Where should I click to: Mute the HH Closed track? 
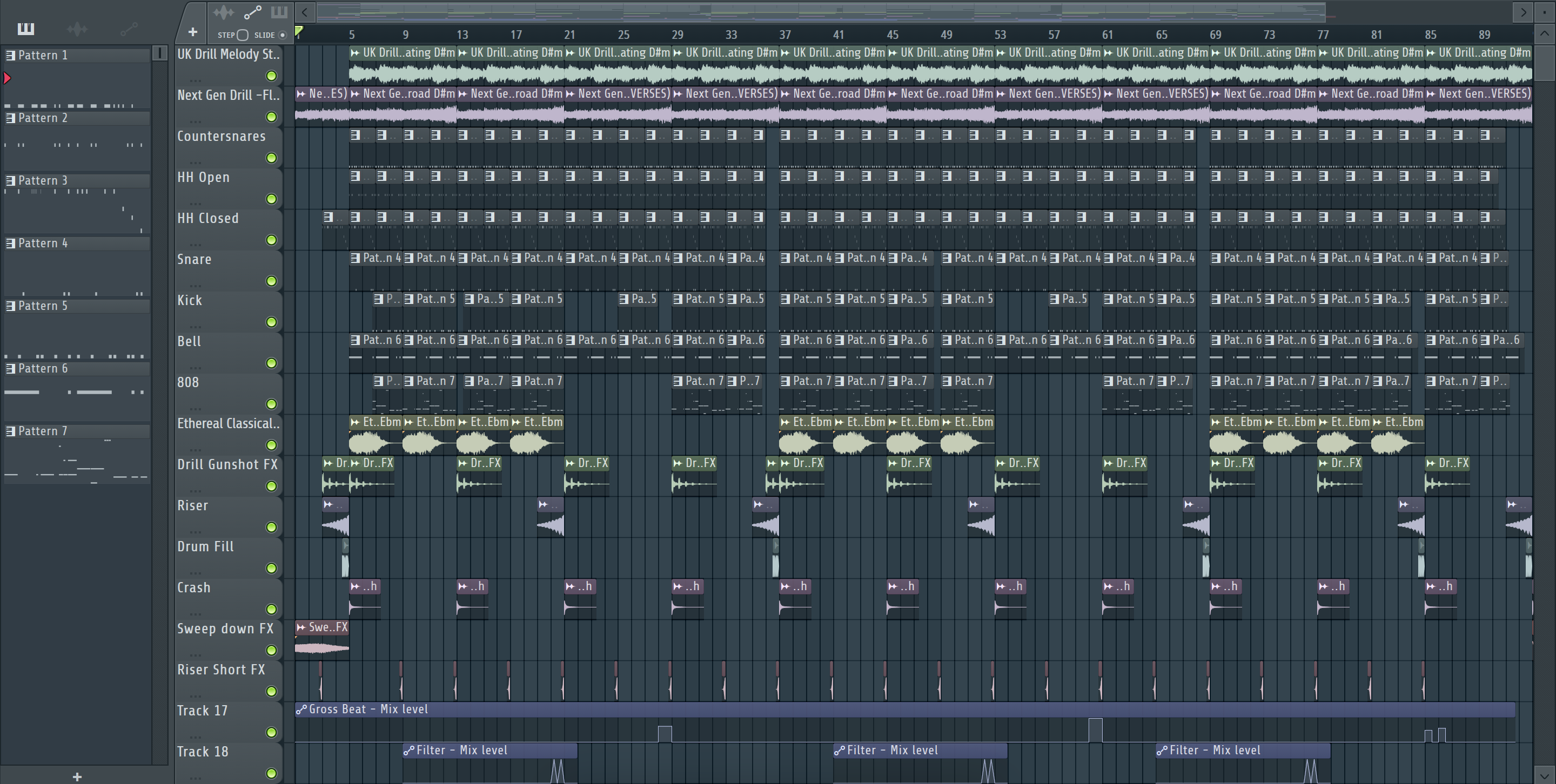click(x=271, y=240)
